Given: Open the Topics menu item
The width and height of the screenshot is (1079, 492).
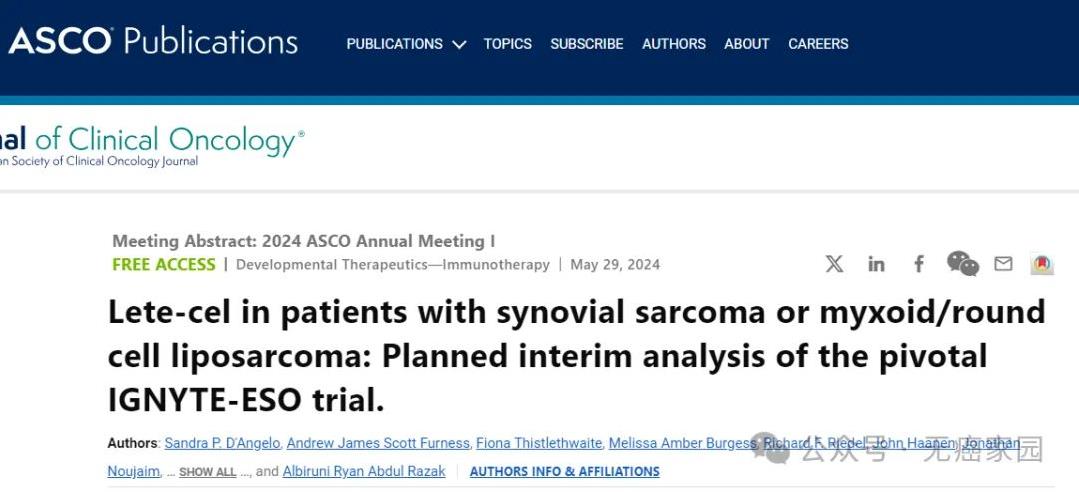Looking at the screenshot, I should pos(508,44).
